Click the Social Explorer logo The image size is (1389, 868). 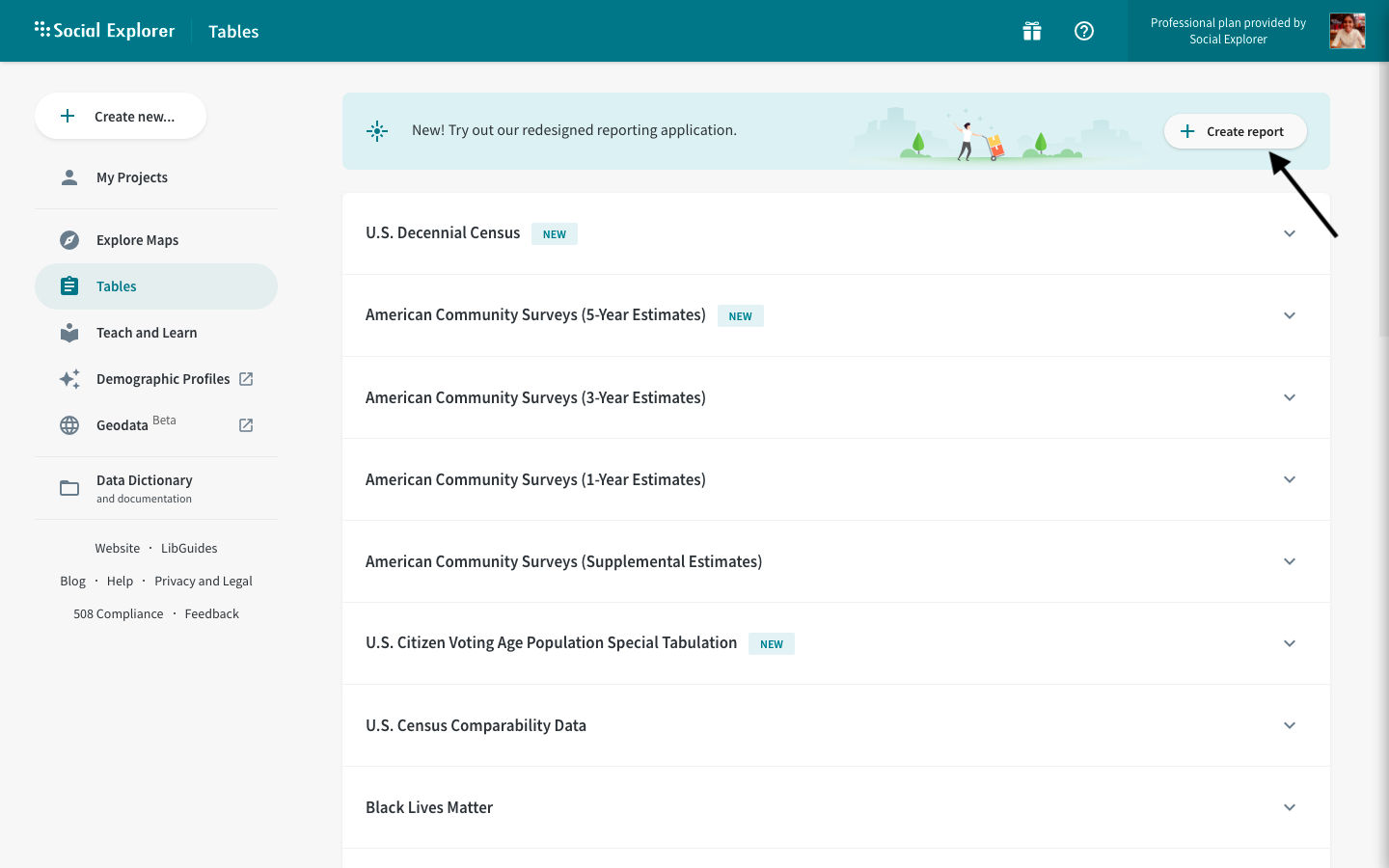point(105,31)
